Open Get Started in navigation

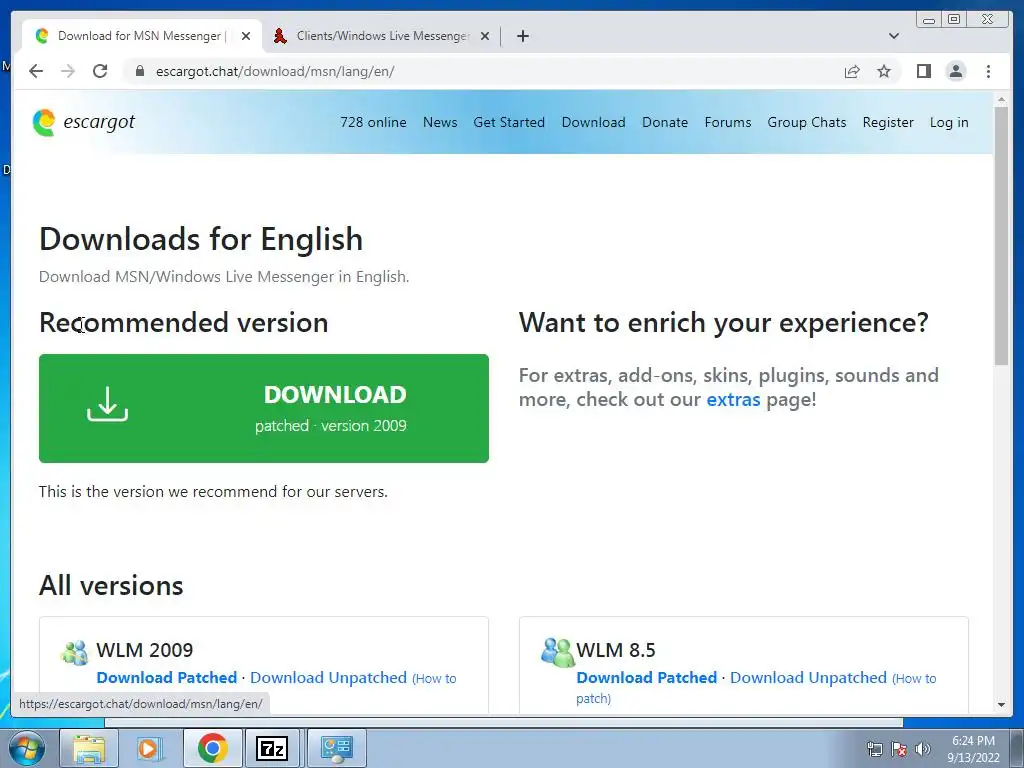tap(509, 122)
